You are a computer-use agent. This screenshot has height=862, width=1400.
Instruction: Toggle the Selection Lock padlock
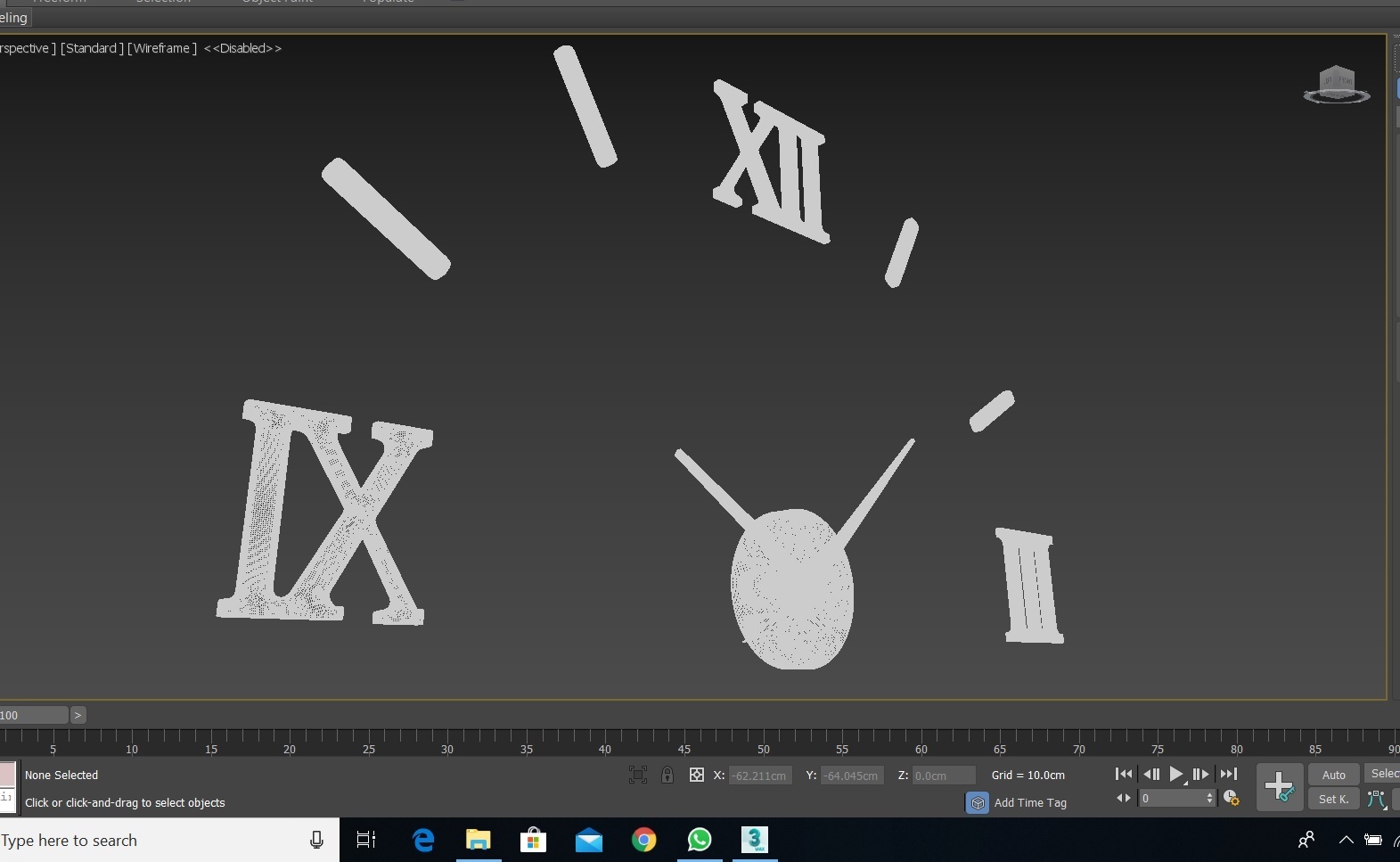[x=667, y=775]
